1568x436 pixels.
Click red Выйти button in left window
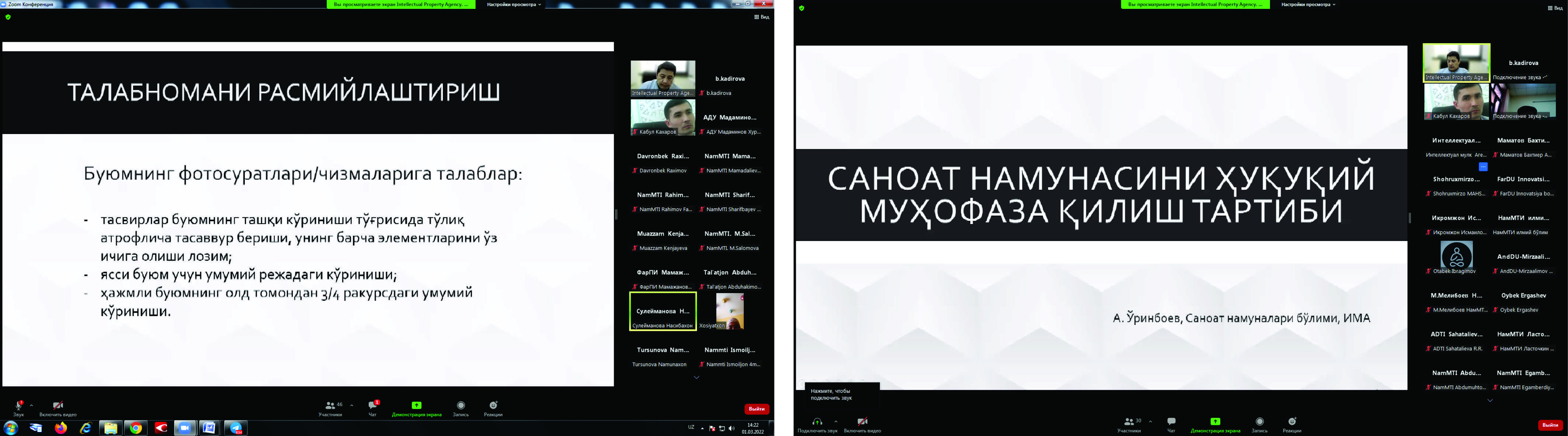[757, 409]
